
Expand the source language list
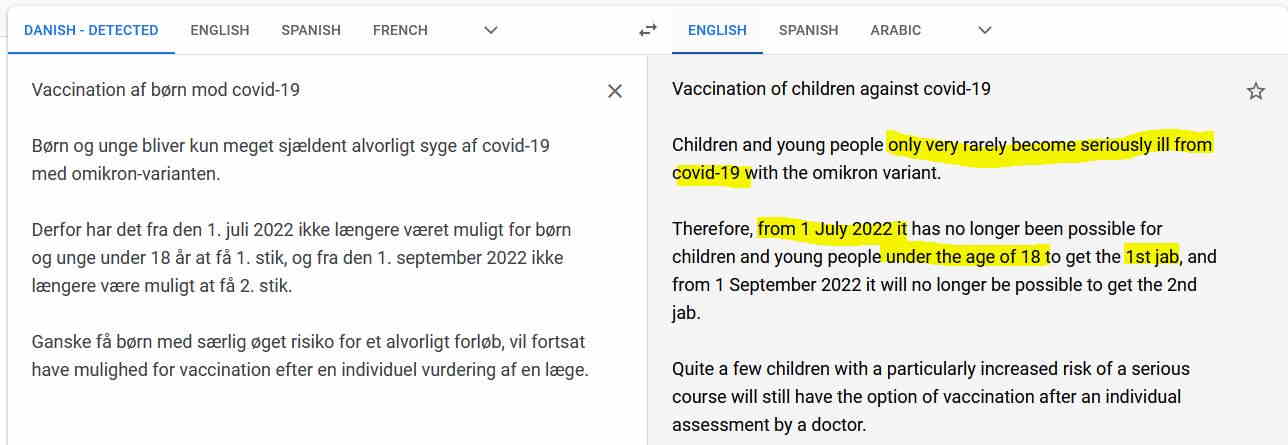point(491,30)
